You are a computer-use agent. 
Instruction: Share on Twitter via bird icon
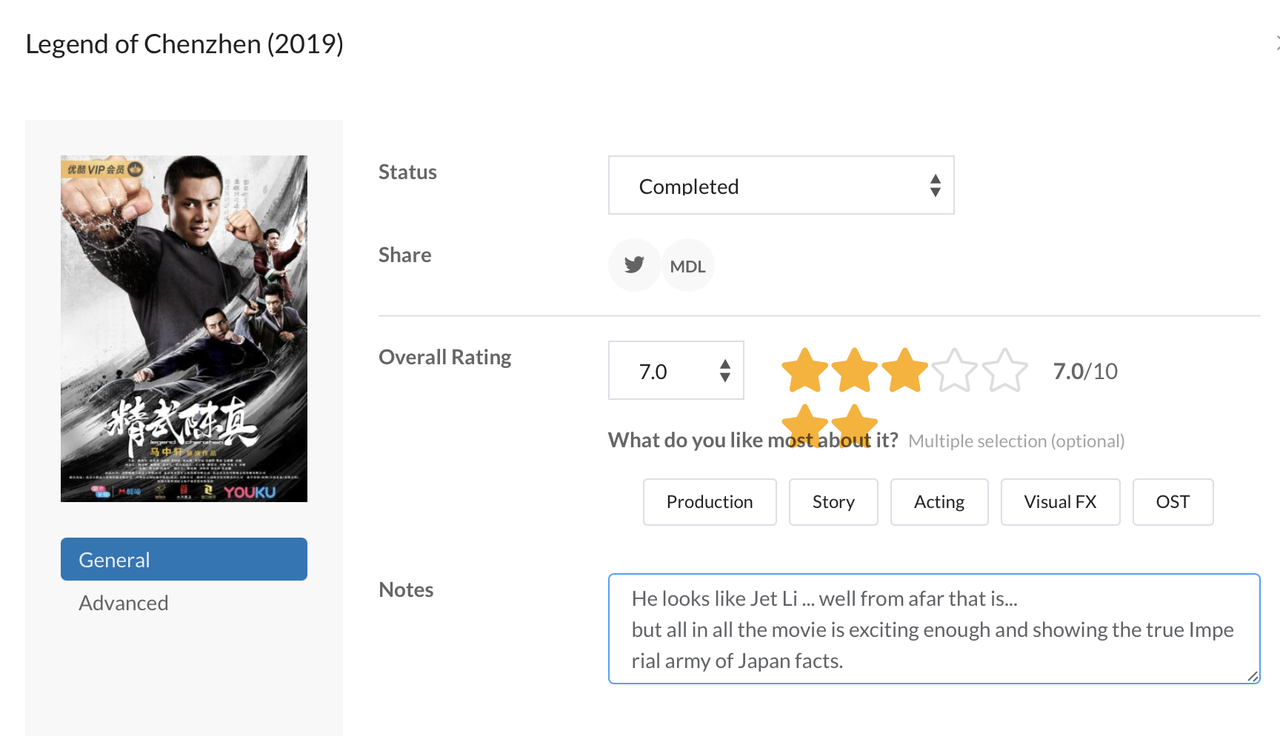point(634,265)
